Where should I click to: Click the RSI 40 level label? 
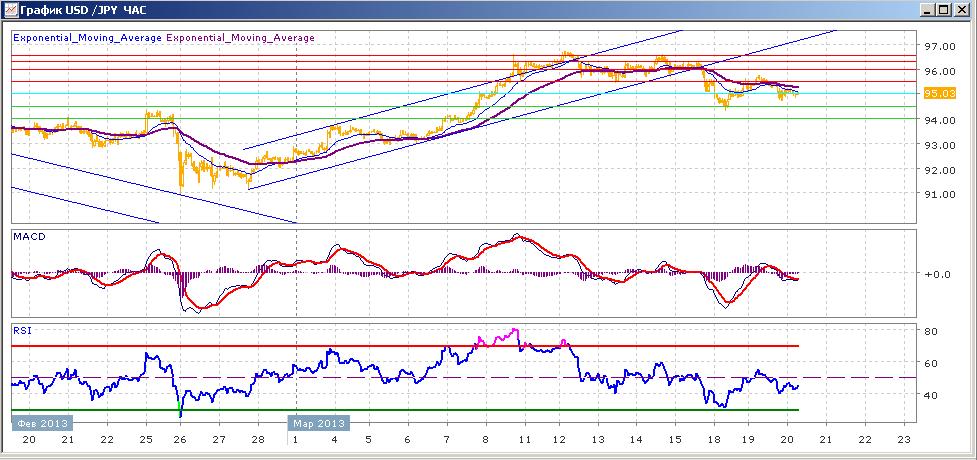point(930,395)
